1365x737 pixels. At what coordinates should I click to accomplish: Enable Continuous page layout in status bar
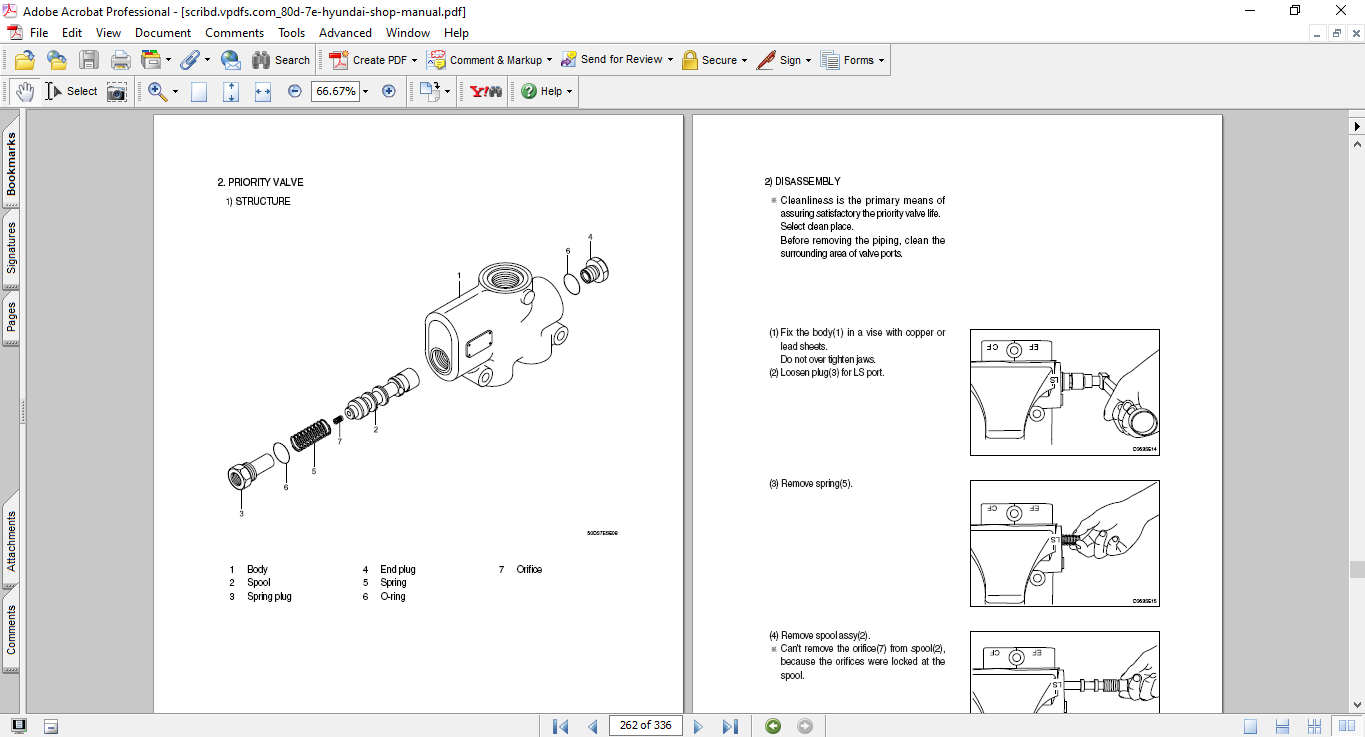1282,726
